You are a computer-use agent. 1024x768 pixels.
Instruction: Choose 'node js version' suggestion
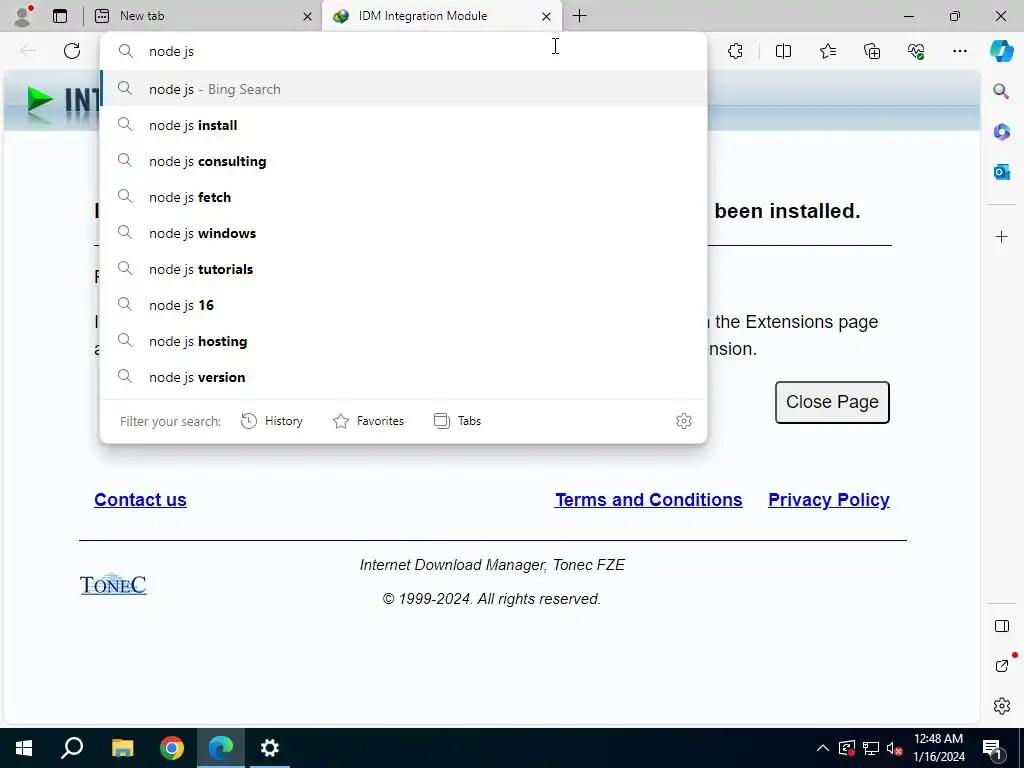pyautogui.click(x=404, y=376)
